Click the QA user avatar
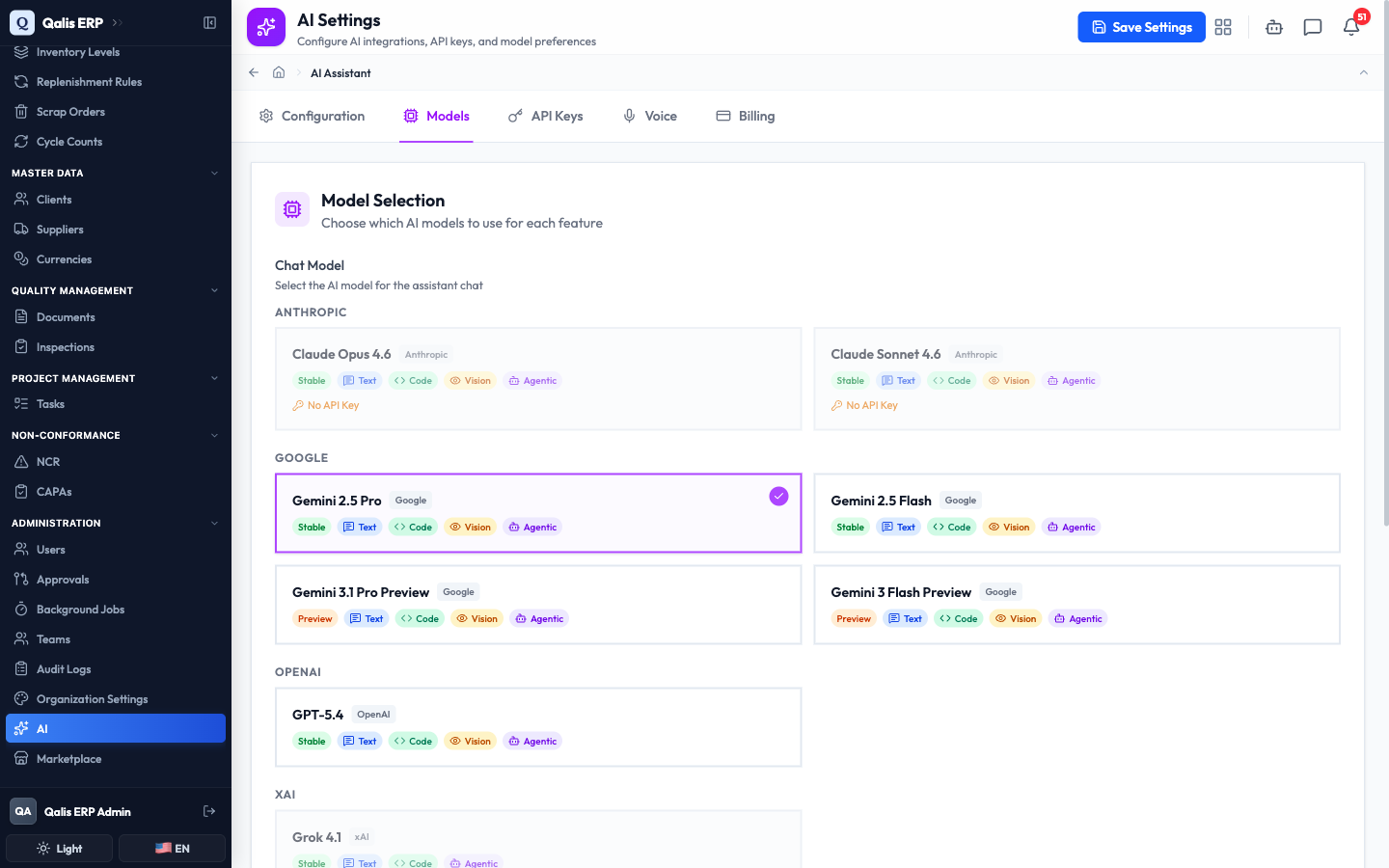This screenshot has height=868, width=1389. [x=23, y=811]
